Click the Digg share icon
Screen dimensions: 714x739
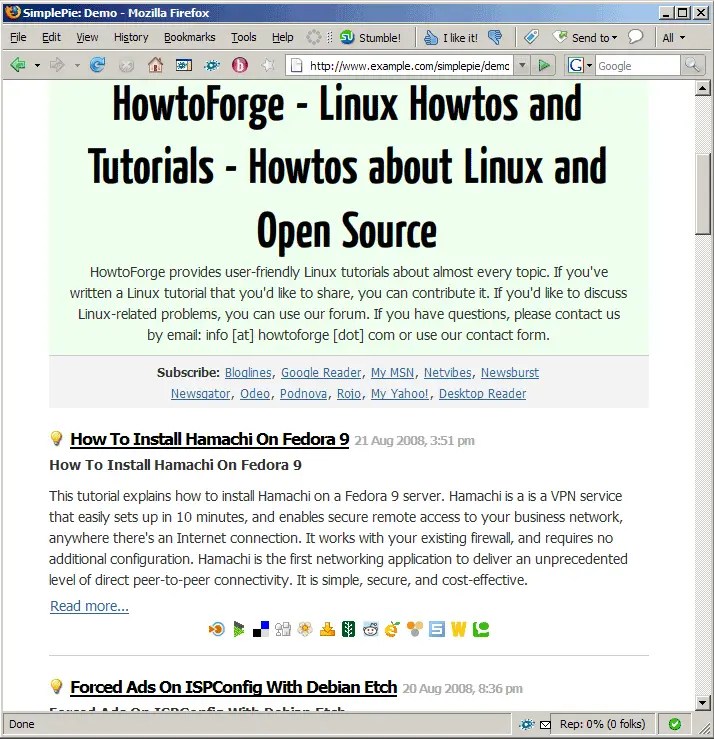point(283,629)
